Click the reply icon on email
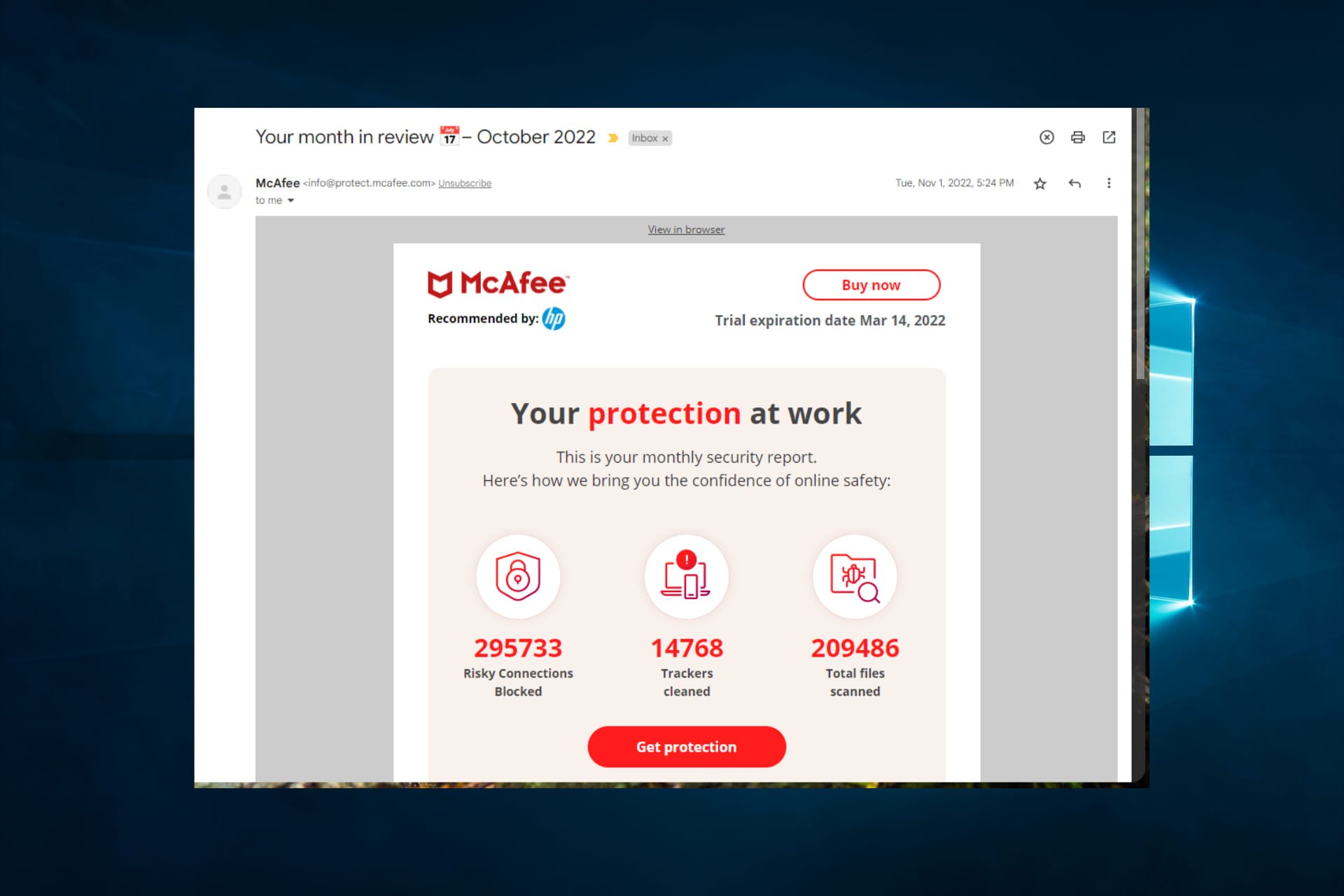Image resolution: width=1344 pixels, height=896 pixels. (1075, 183)
